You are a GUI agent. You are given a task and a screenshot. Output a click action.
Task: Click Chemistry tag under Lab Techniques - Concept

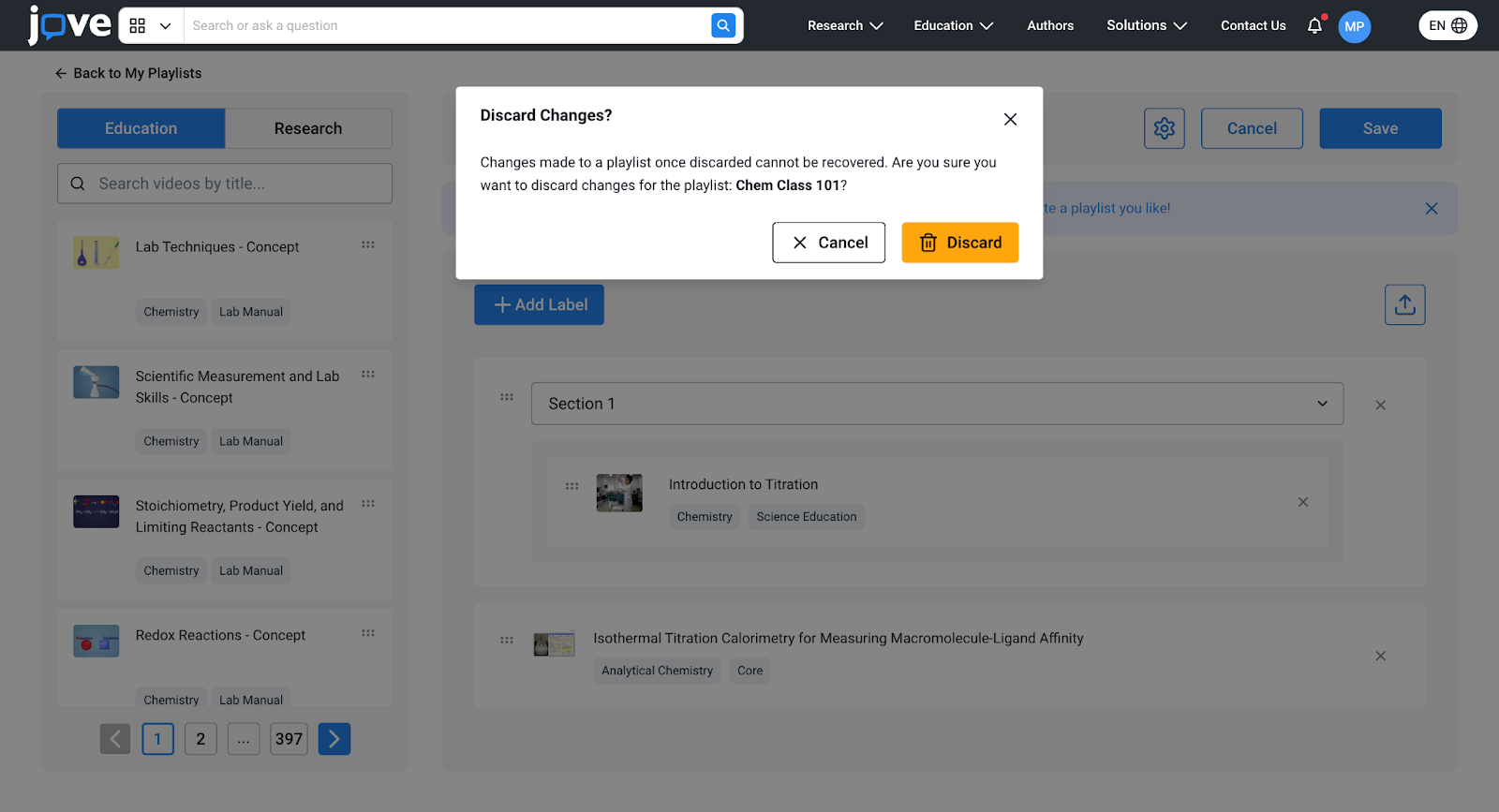(x=171, y=312)
